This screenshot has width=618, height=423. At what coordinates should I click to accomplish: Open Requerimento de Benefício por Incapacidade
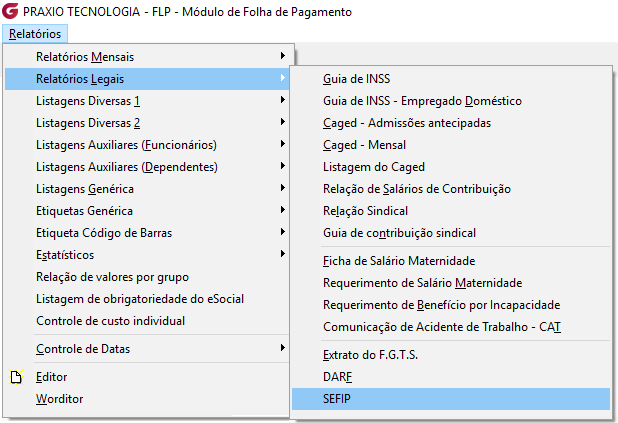tap(451, 305)
